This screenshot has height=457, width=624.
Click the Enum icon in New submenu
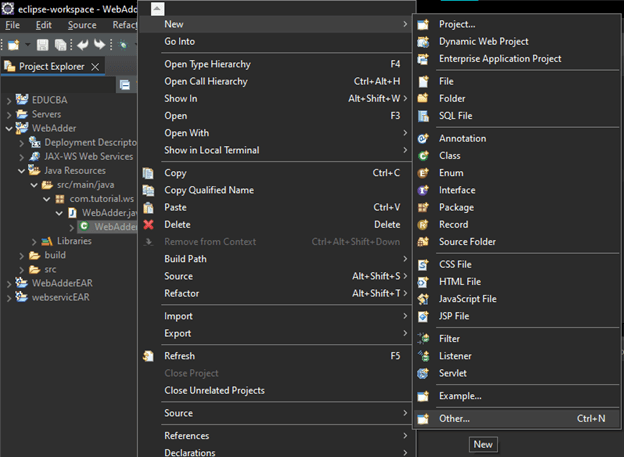pyautogui.click(x=423, y=173)
